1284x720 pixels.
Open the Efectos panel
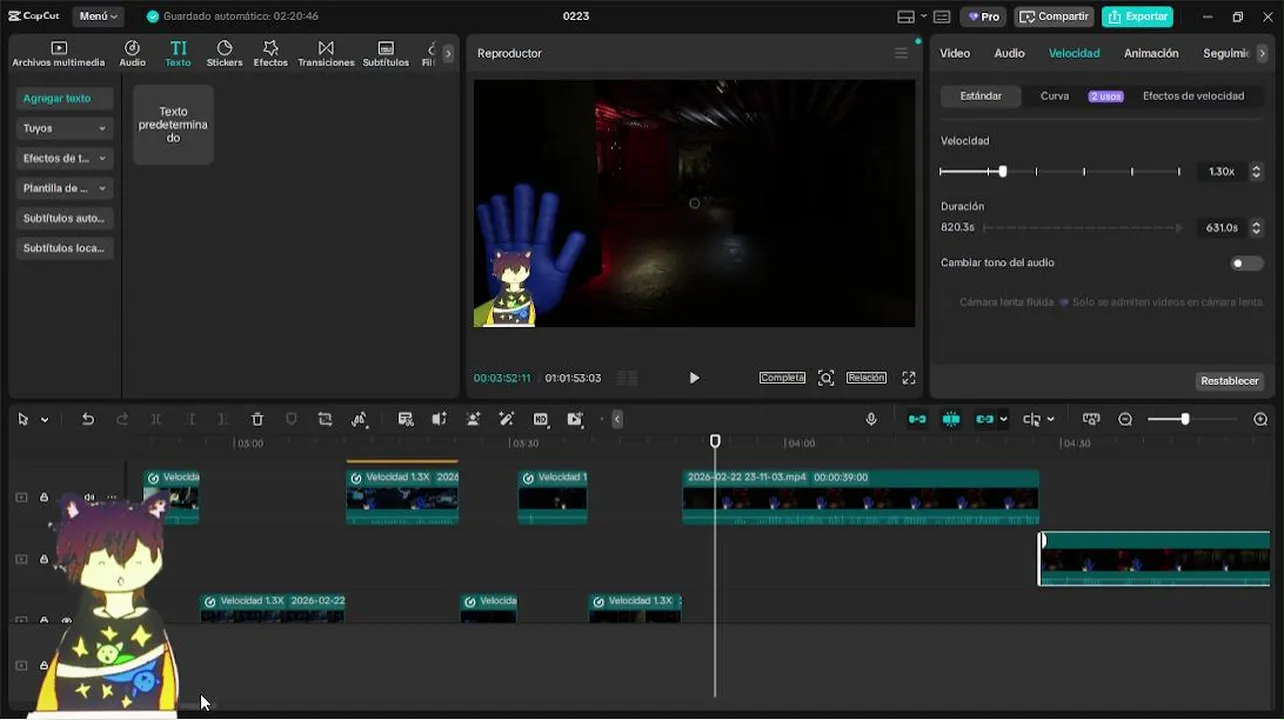[270, 54]
